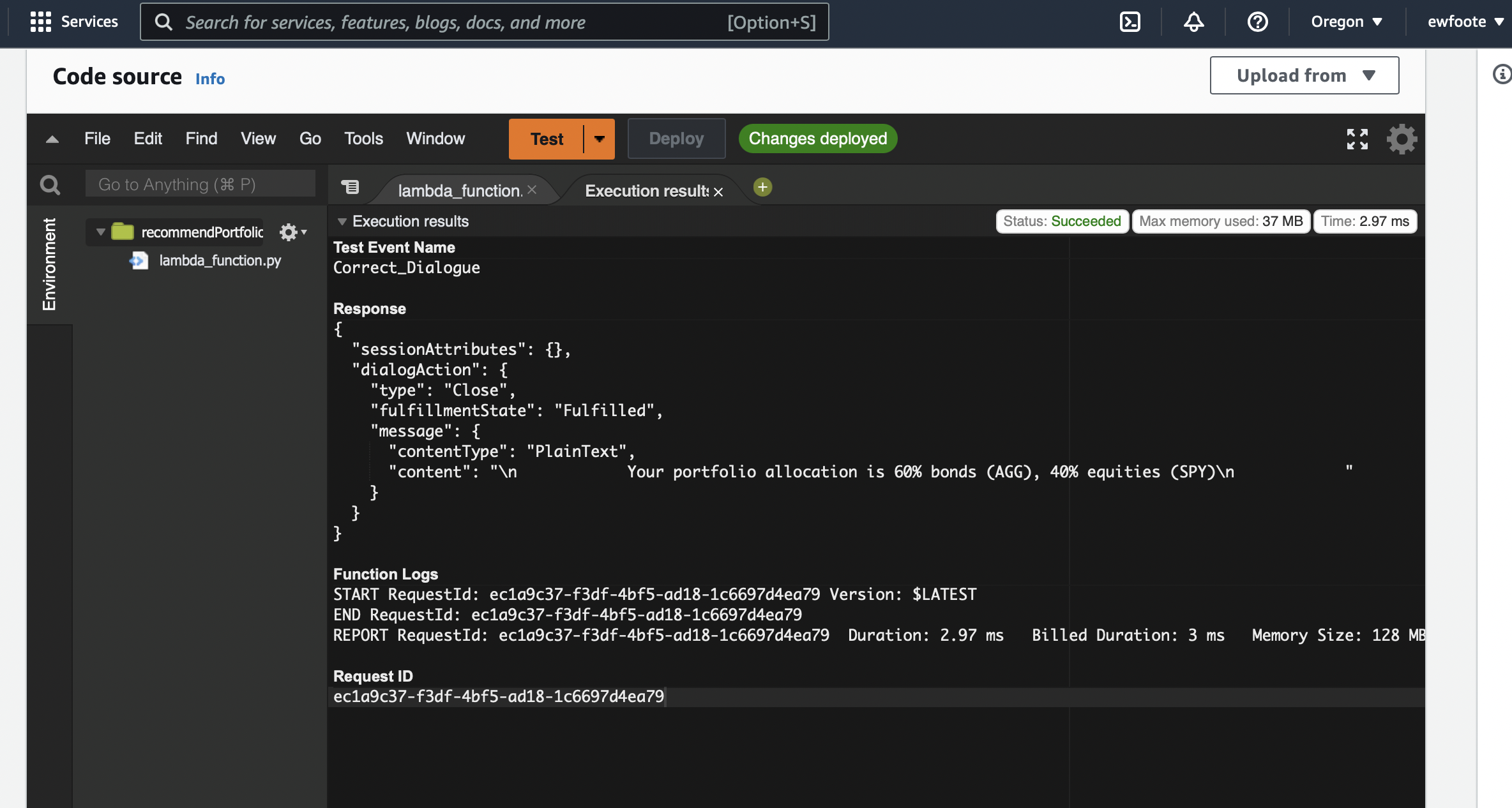
Task: Open lambda_function.py in file tree
Action: 220,260
